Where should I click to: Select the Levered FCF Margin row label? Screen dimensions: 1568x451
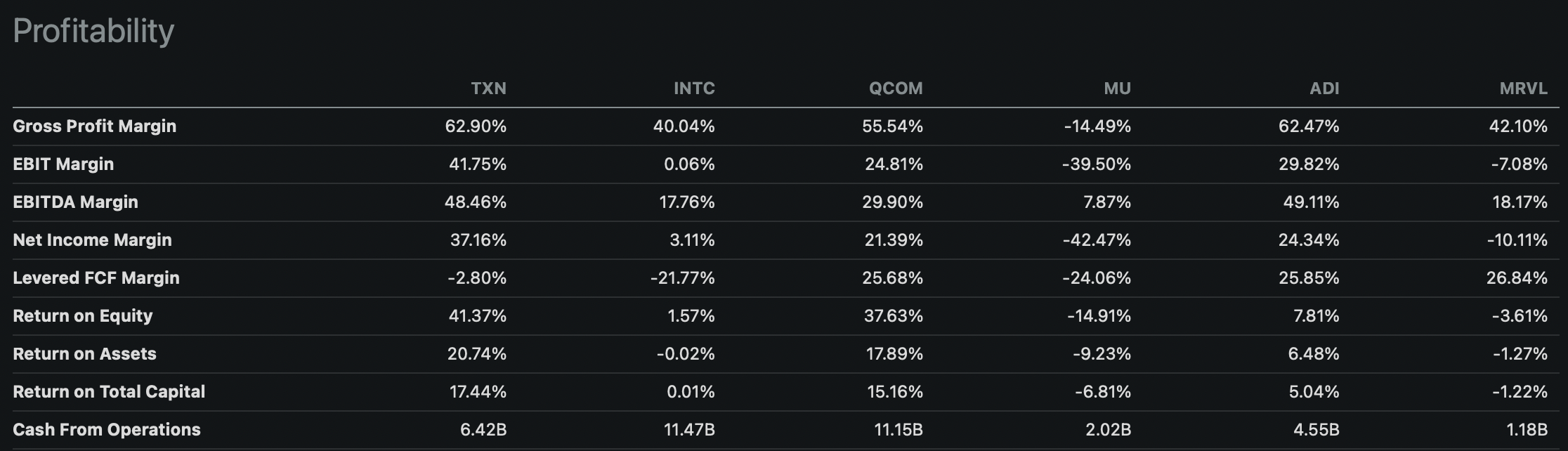[x=96, y=278]
